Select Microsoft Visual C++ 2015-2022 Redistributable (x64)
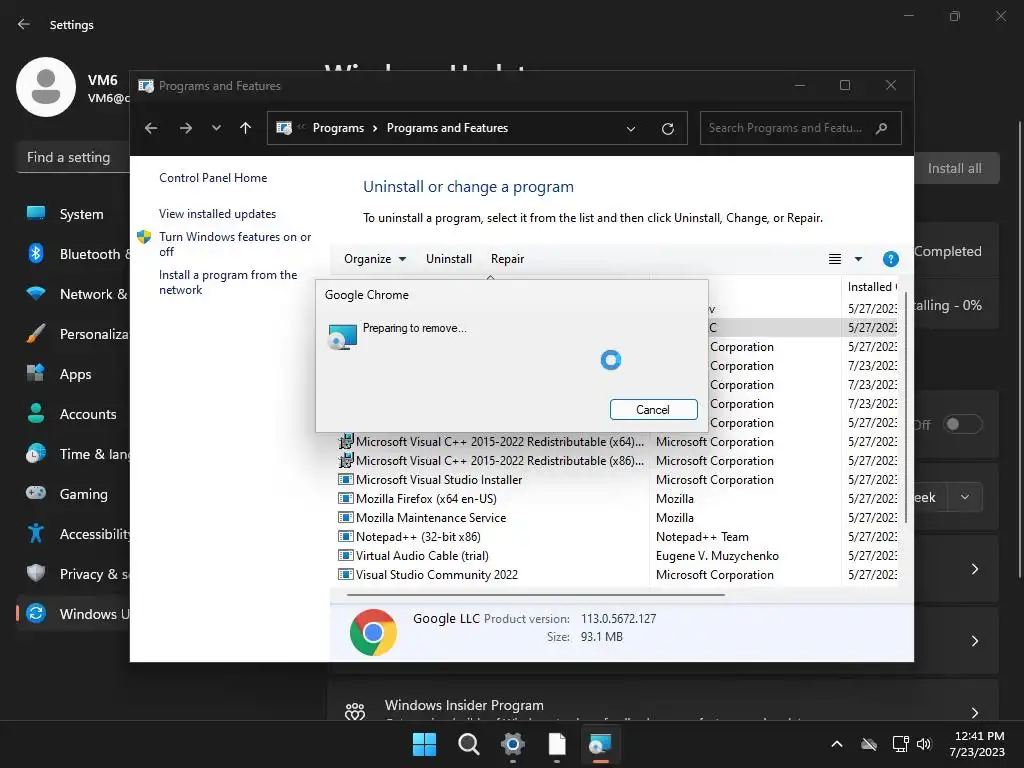Screen dimensions: 1024x768 pos(491,442)
